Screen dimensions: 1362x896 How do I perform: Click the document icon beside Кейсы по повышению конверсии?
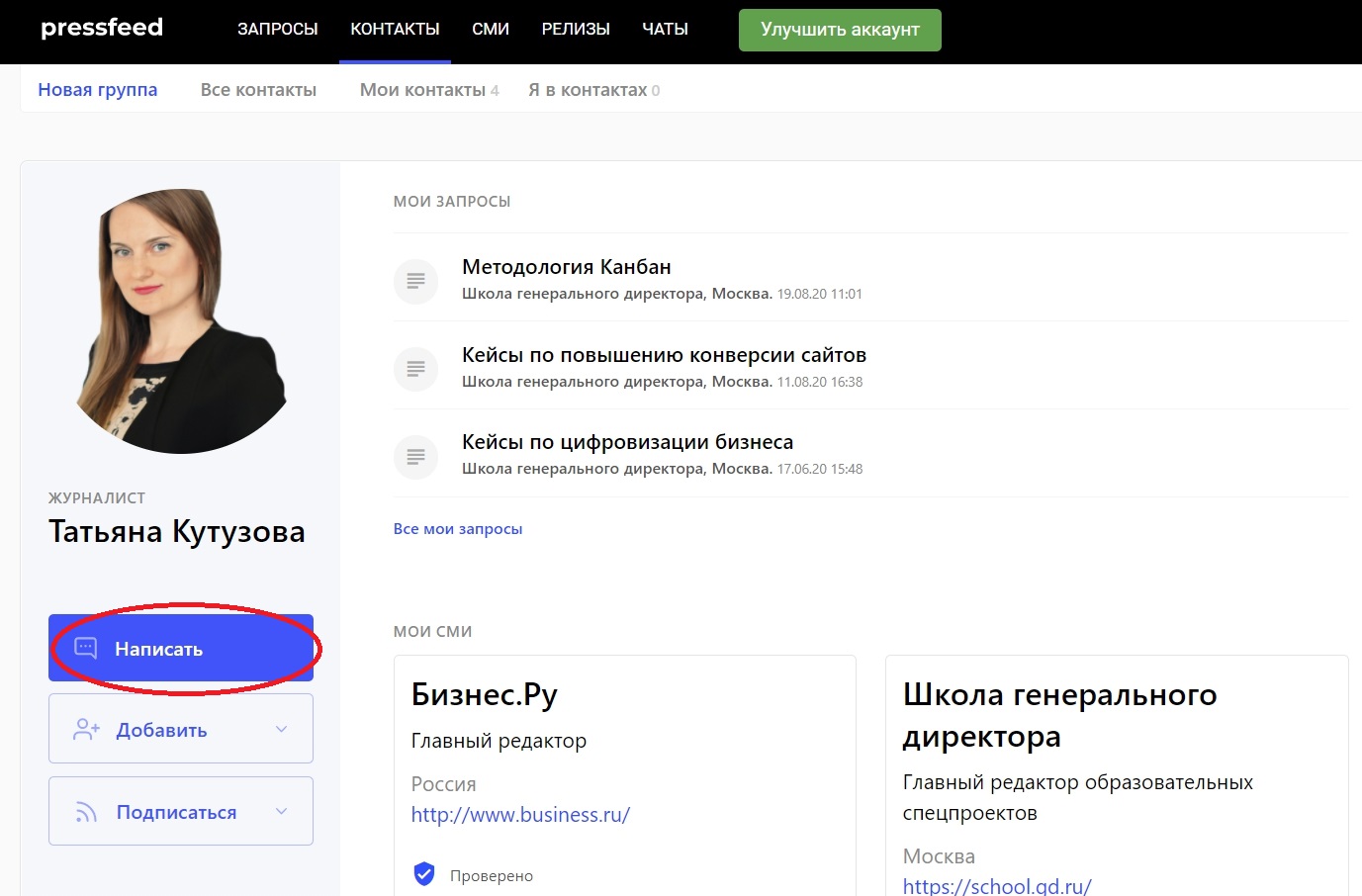coord(415,369)
